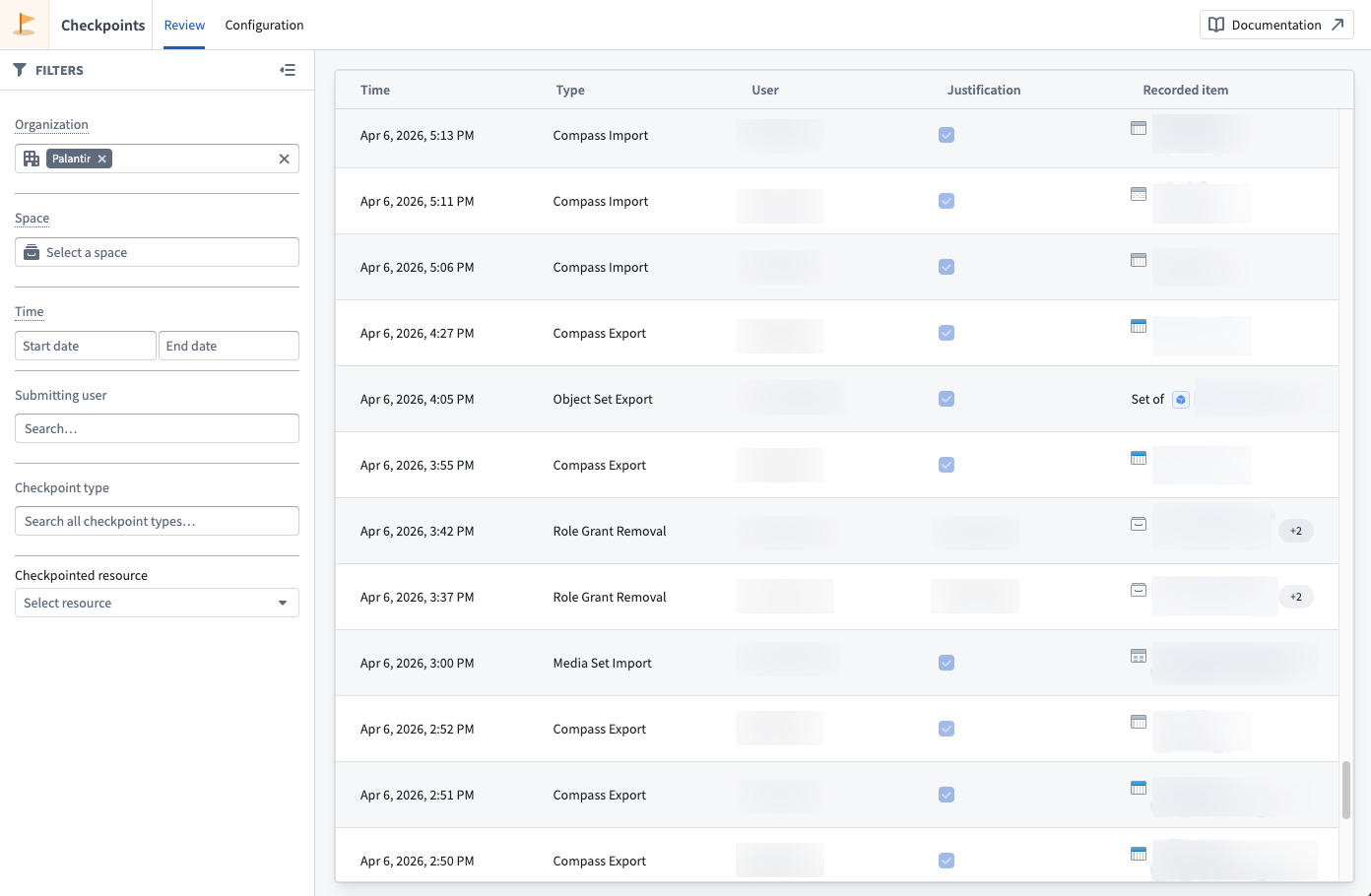The height and width of the screenshot is (896, 1371).
Task: Click the funnel Filters icon
Action: click(20, 70)
